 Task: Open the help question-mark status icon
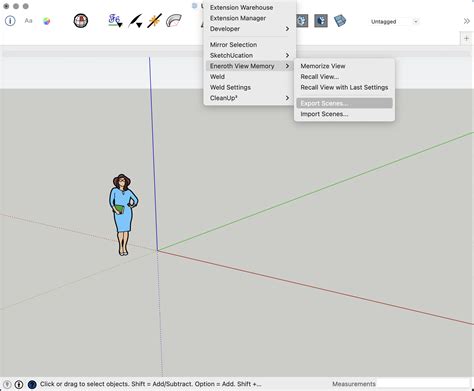(x=32, y=384)
